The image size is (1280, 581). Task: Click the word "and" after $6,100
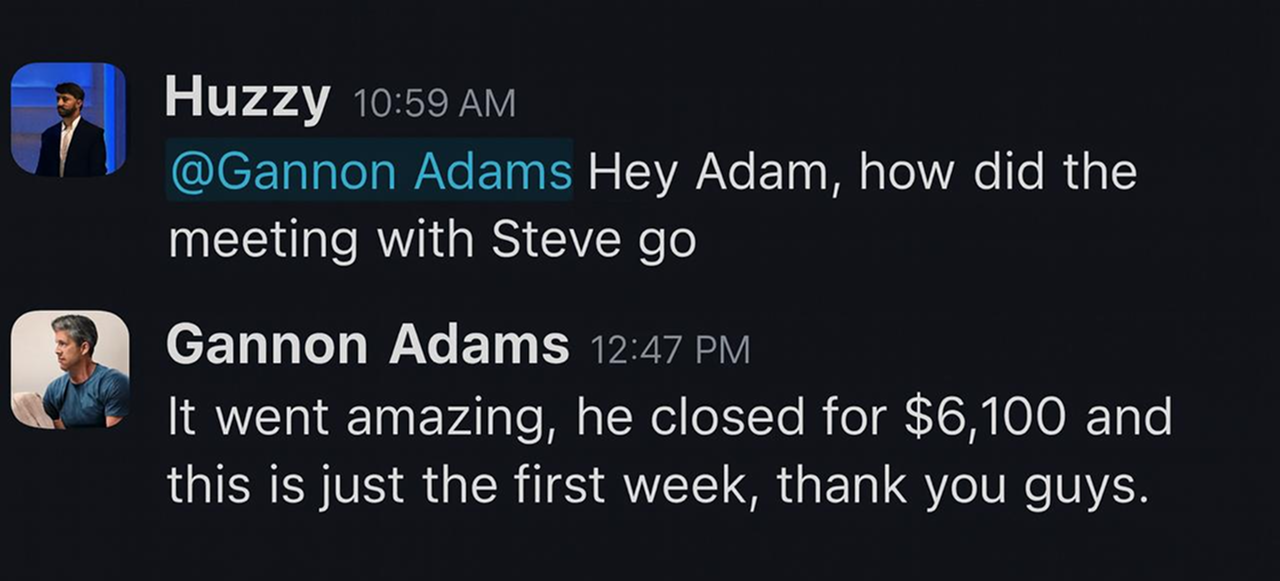(x=1129, y=418)
